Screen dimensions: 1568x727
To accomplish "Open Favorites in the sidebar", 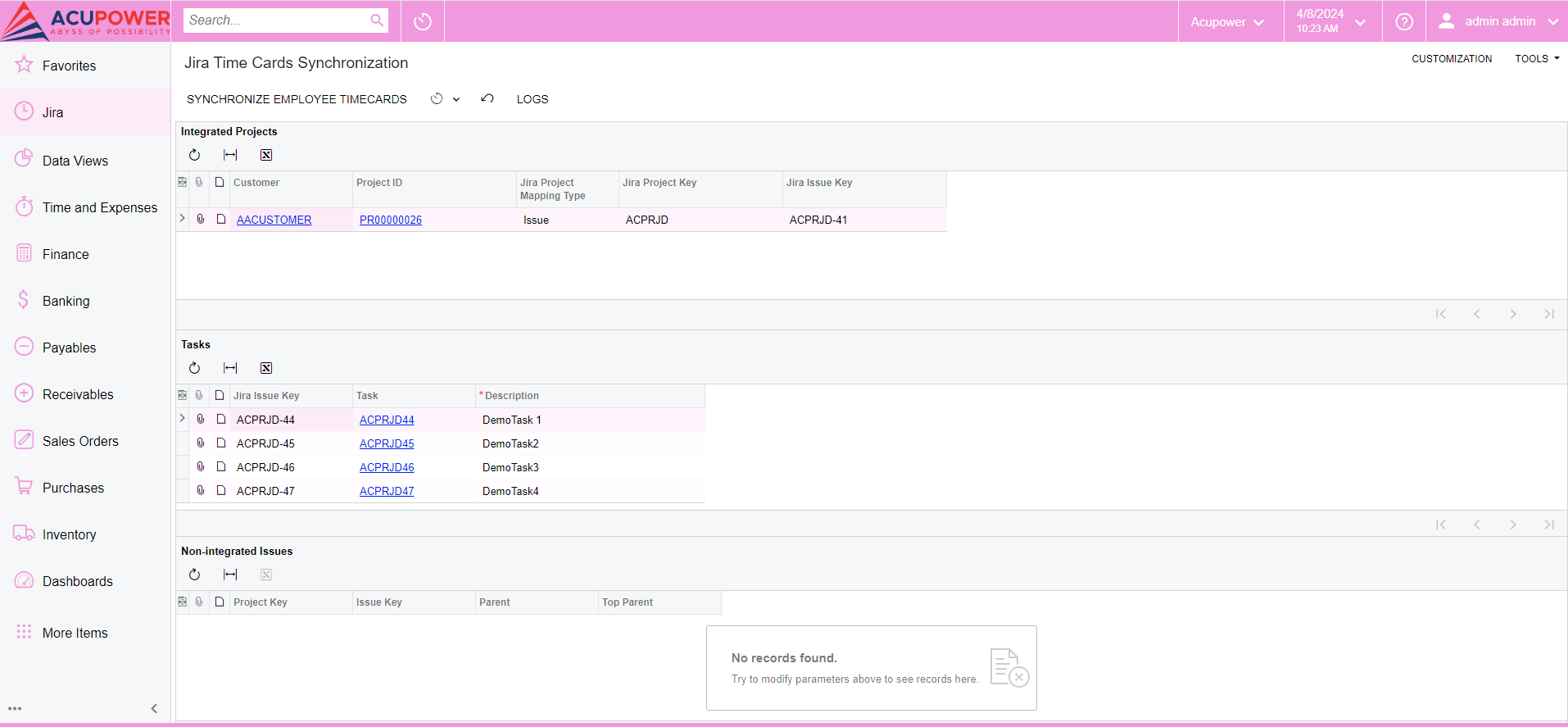I will click(x=85, y=66).
